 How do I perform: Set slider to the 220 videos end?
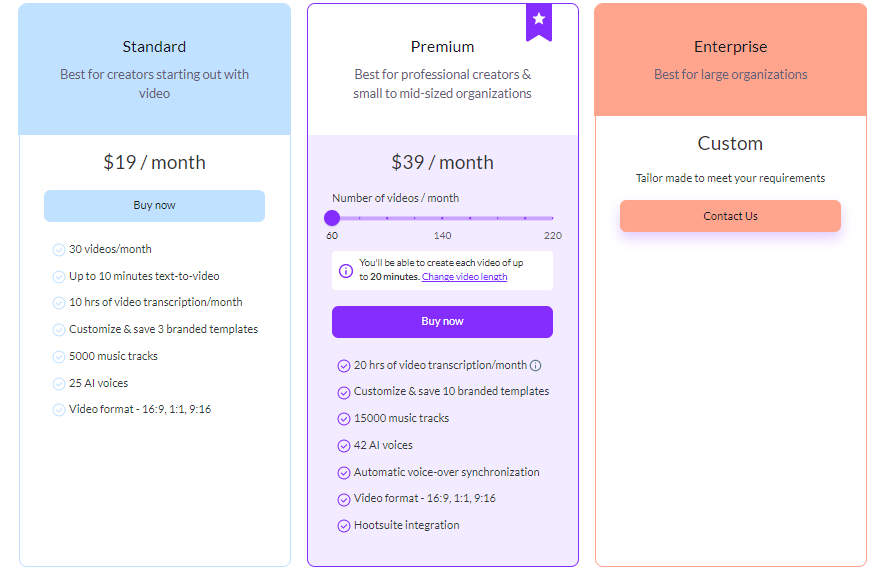pyautogui.click(x=552, y=218)
